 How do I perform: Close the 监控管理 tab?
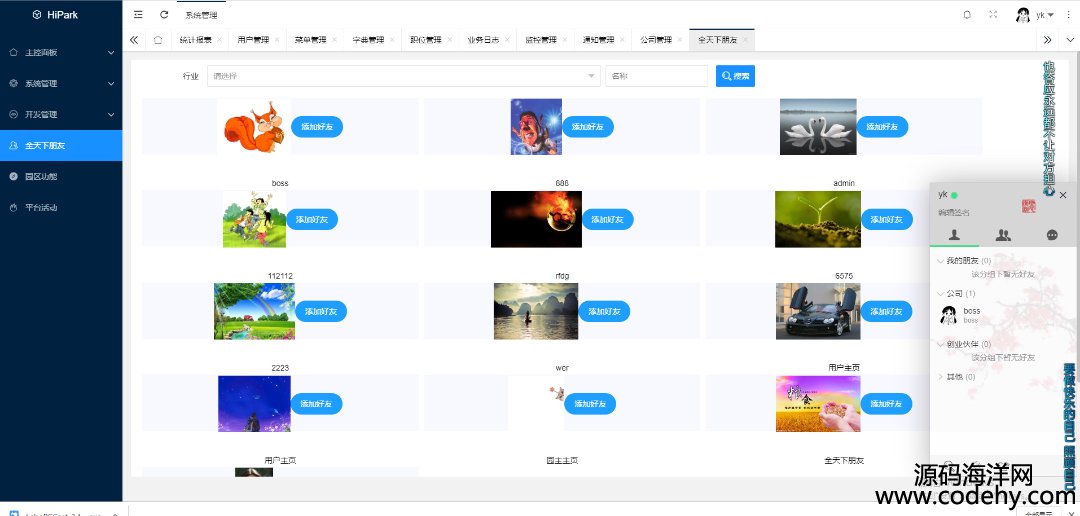(564, 40)
